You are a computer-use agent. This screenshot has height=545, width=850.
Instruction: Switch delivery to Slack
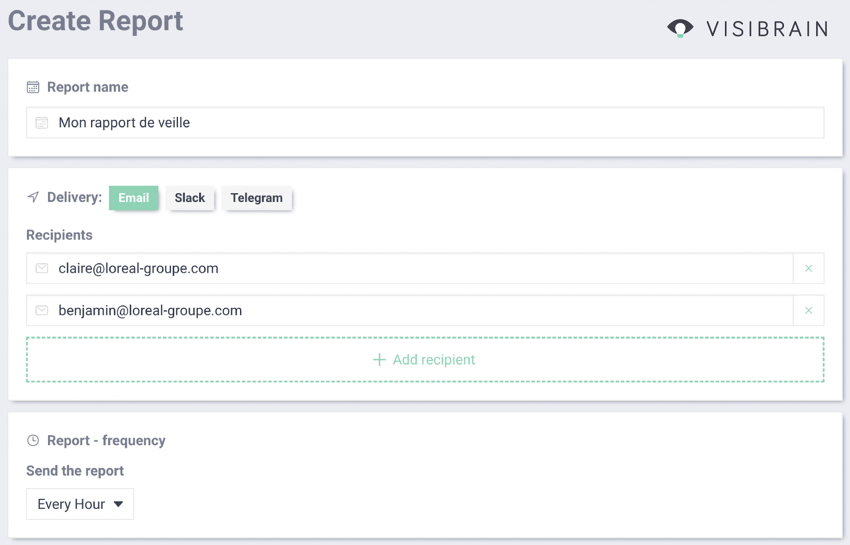tap(190, 198)
